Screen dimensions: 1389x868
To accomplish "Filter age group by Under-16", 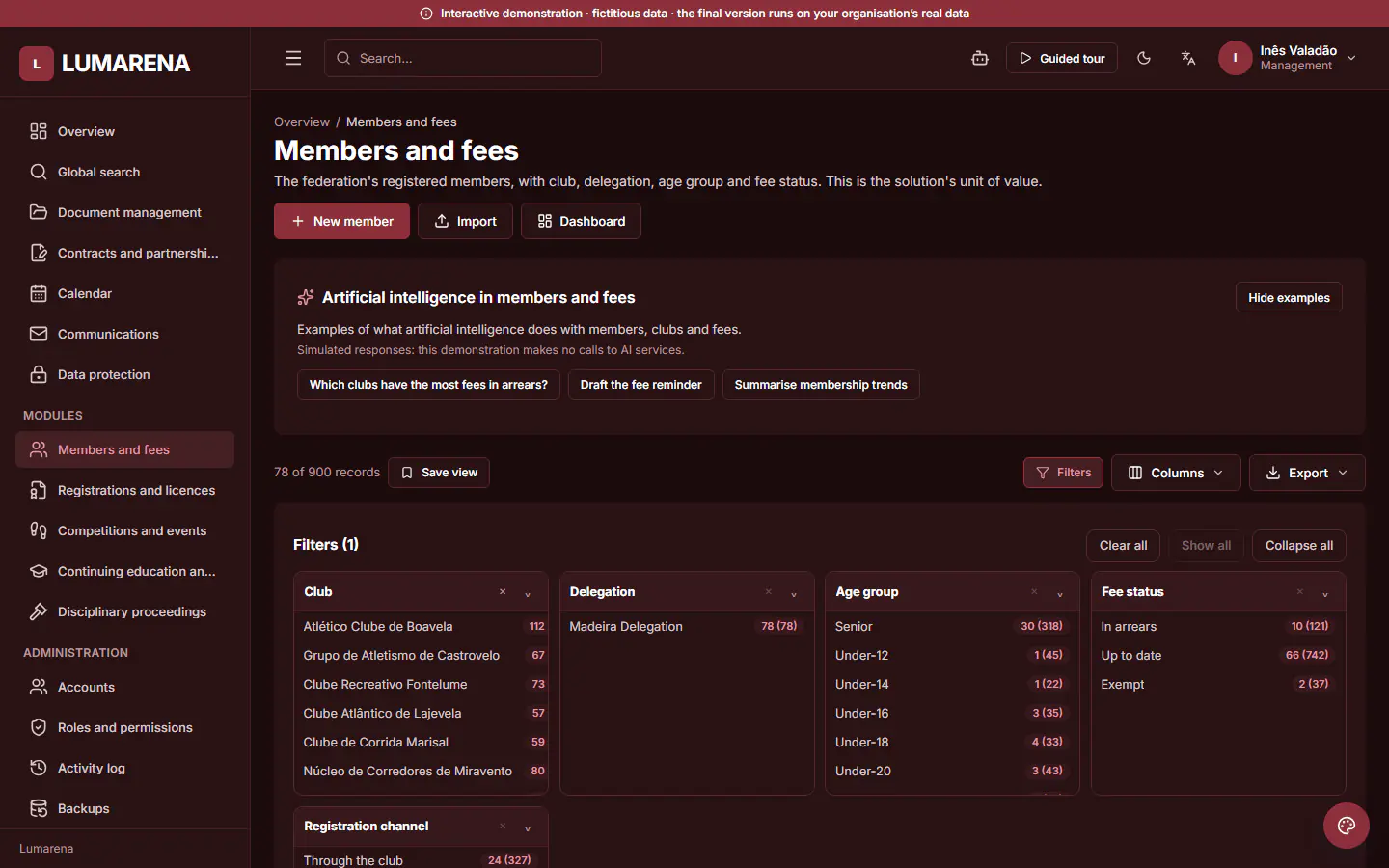I will (952, 713).
